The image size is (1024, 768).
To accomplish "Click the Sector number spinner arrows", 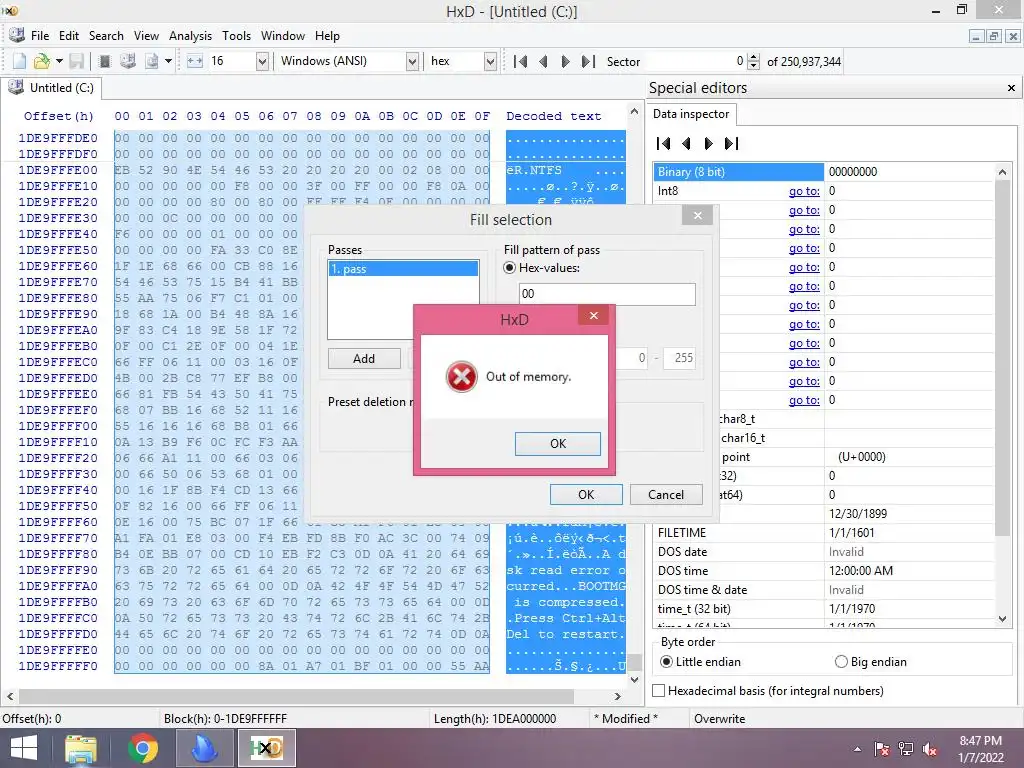I will coord(753,61).
